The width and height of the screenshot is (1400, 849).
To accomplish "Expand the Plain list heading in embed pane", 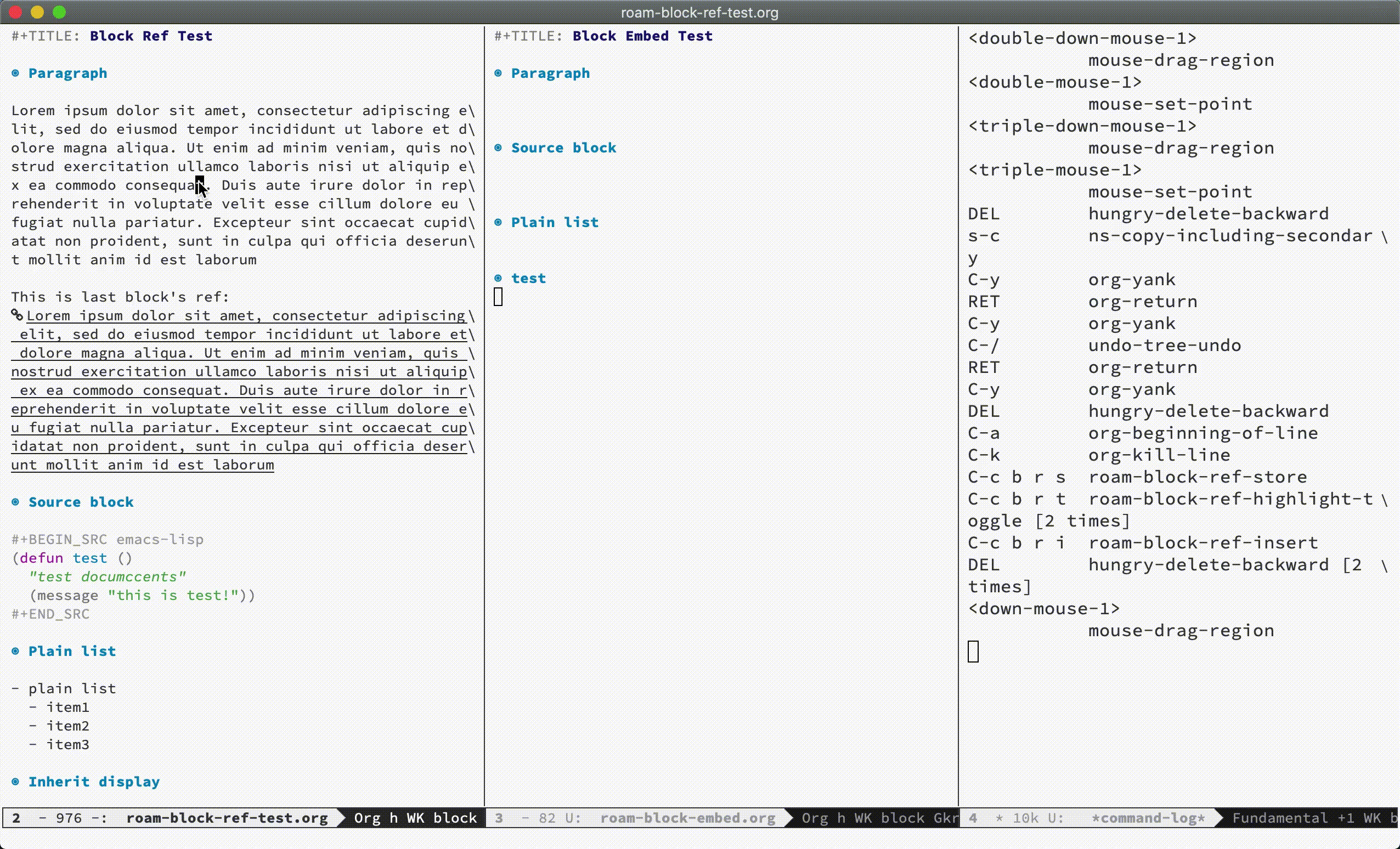I will 555,223.
